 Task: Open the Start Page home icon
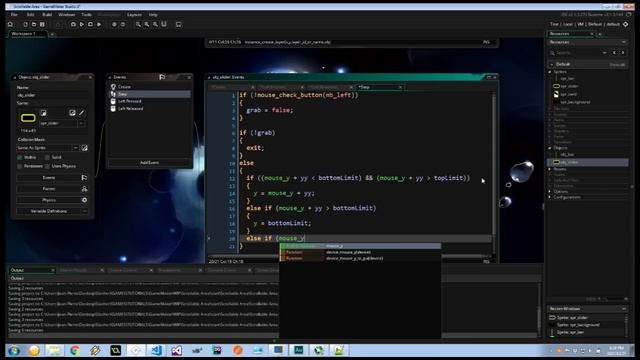[11, 24]
